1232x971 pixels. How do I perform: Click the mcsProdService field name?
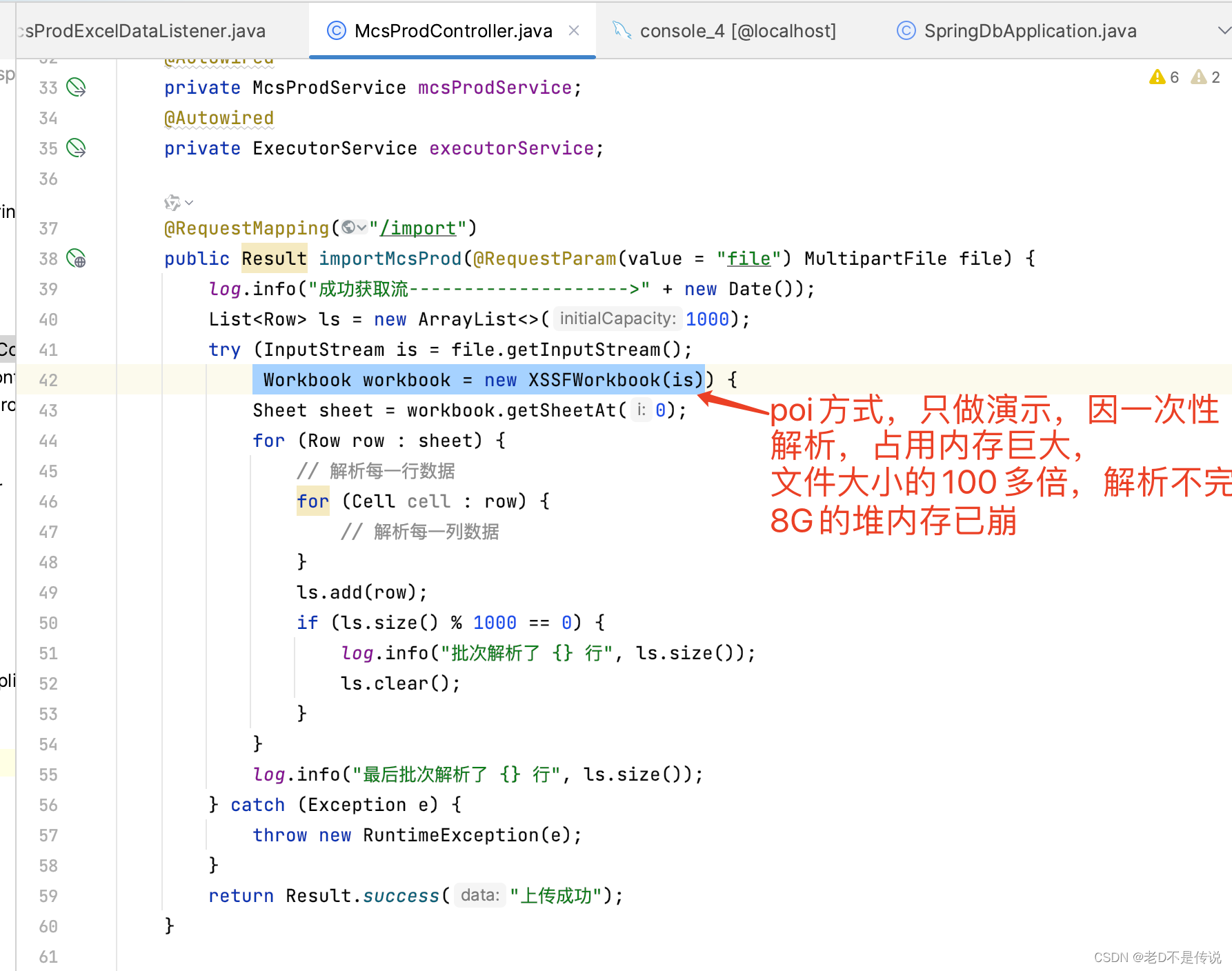[x=495, y=88]
